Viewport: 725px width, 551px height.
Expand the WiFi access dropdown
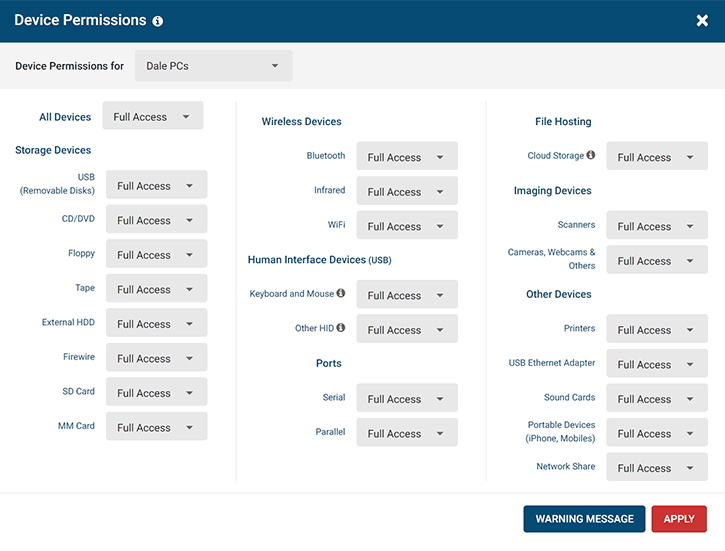(406, 226)
